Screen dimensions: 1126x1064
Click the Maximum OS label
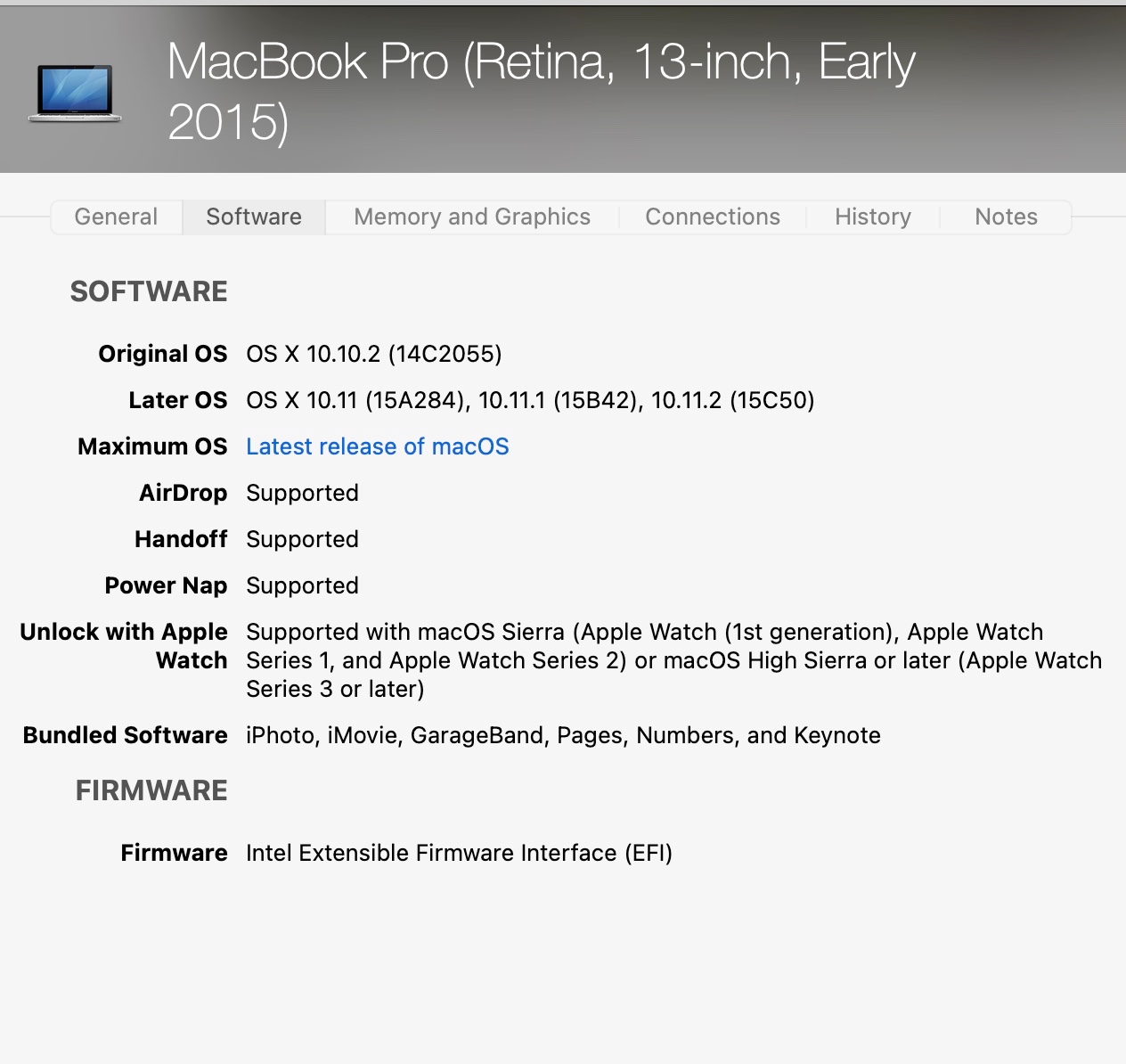[x=152, y=446]
